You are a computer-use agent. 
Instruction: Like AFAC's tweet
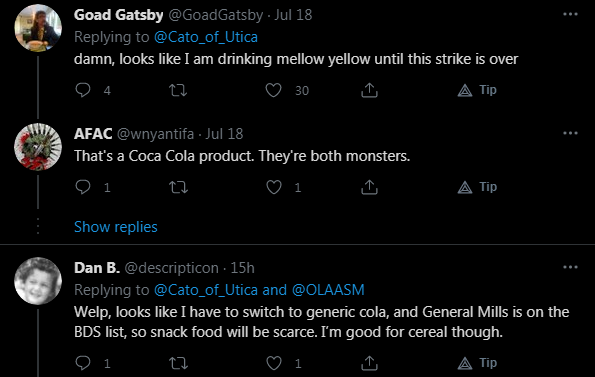point(273,187)
